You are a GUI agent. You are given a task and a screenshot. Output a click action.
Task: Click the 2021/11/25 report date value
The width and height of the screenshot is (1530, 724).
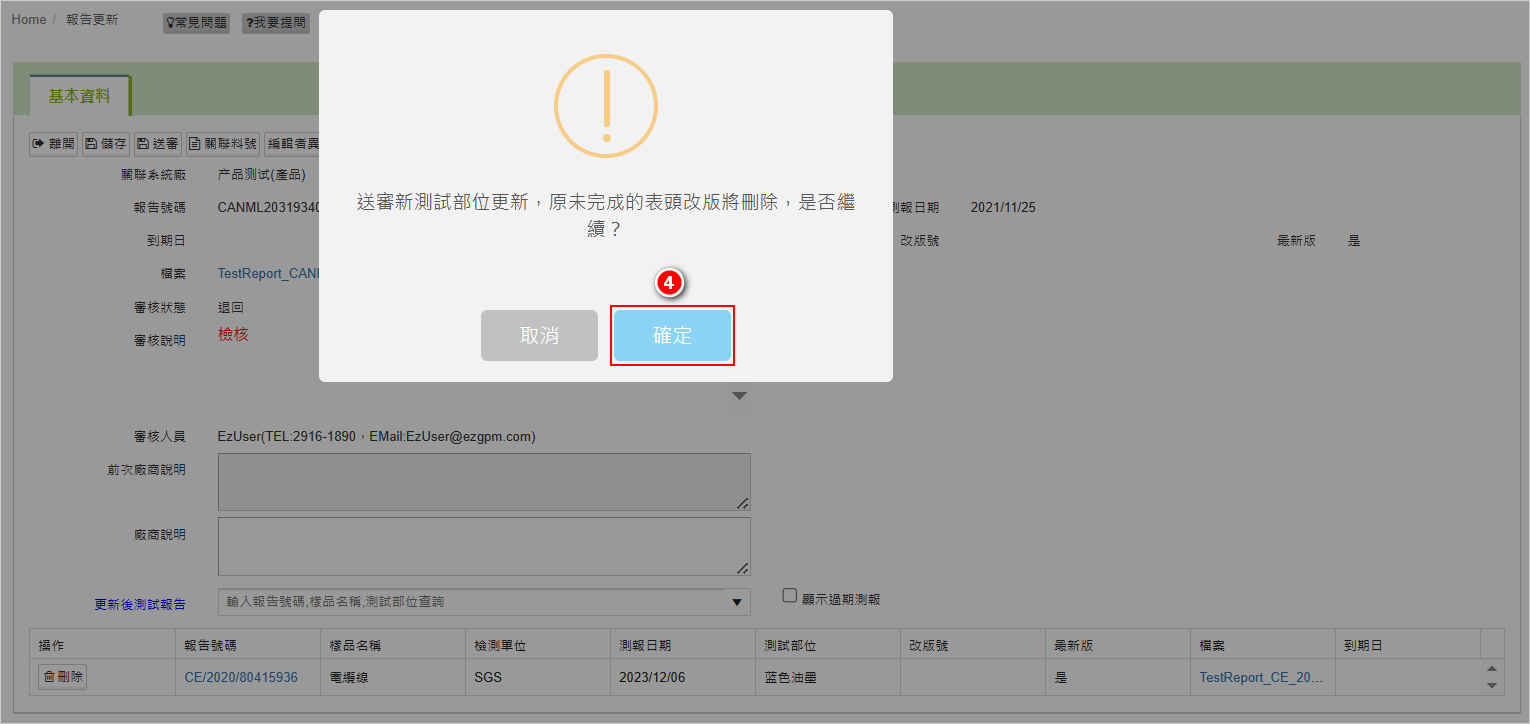pos(1003,208)
